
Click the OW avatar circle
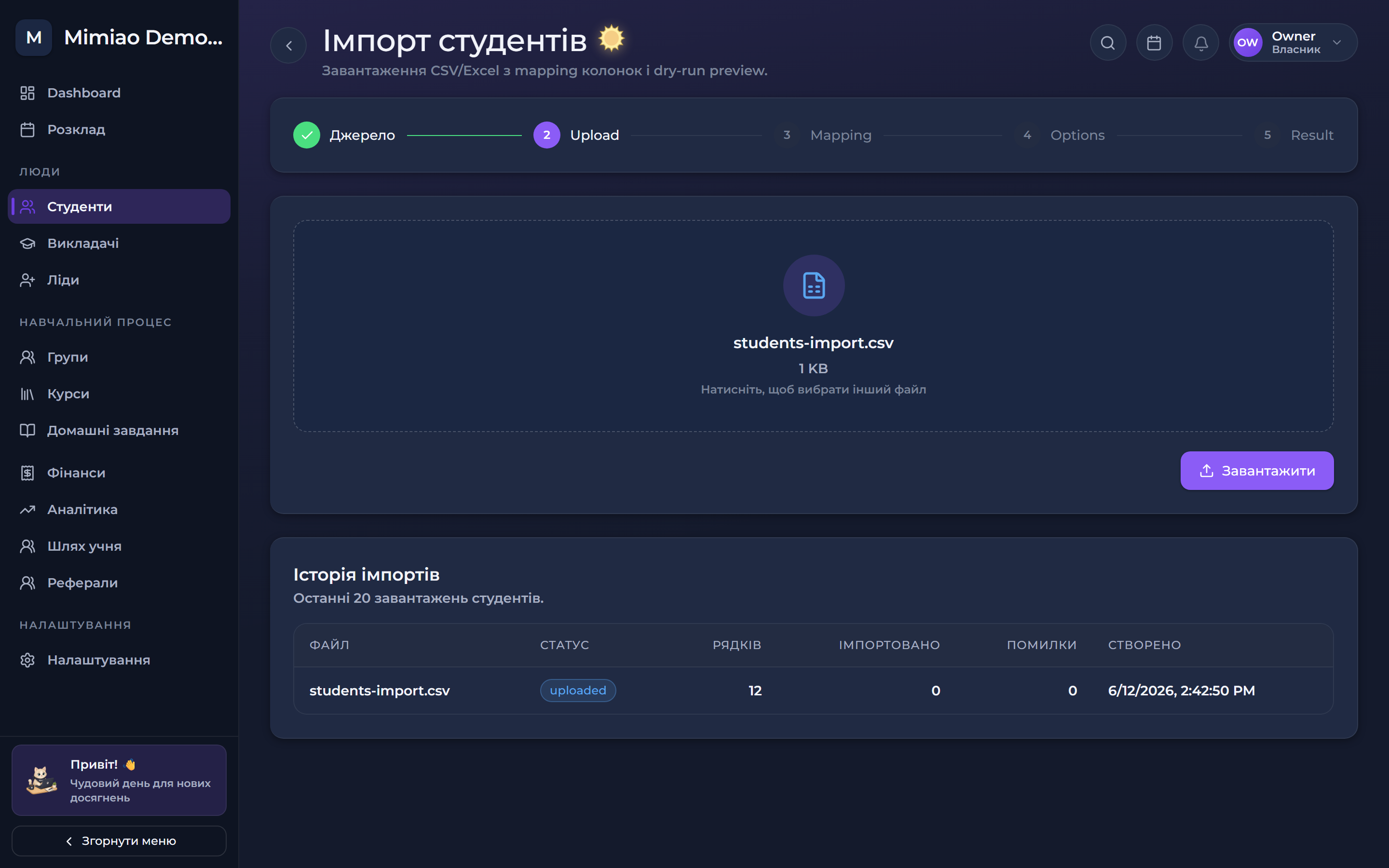(x=1247, y=42)
